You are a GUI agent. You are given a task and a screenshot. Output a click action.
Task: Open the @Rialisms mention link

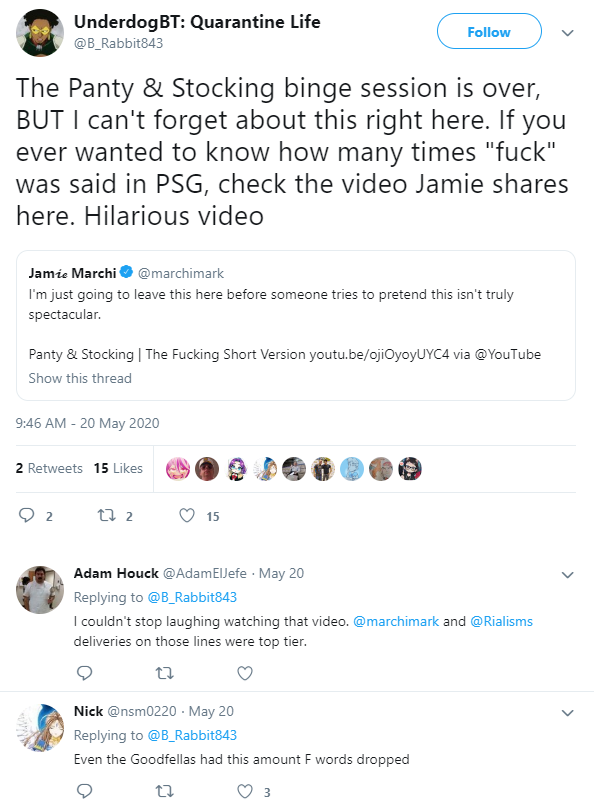pos(501,621)
